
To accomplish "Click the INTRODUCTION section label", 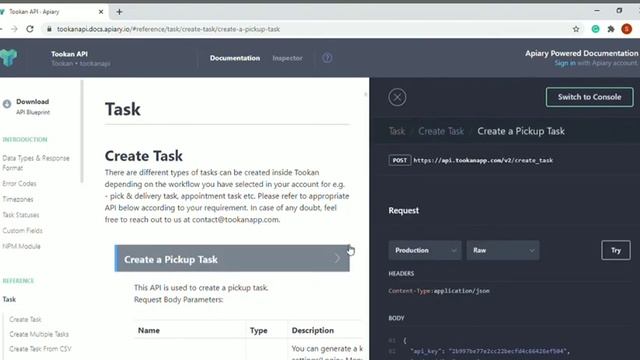I will click(x=25, y=140).
